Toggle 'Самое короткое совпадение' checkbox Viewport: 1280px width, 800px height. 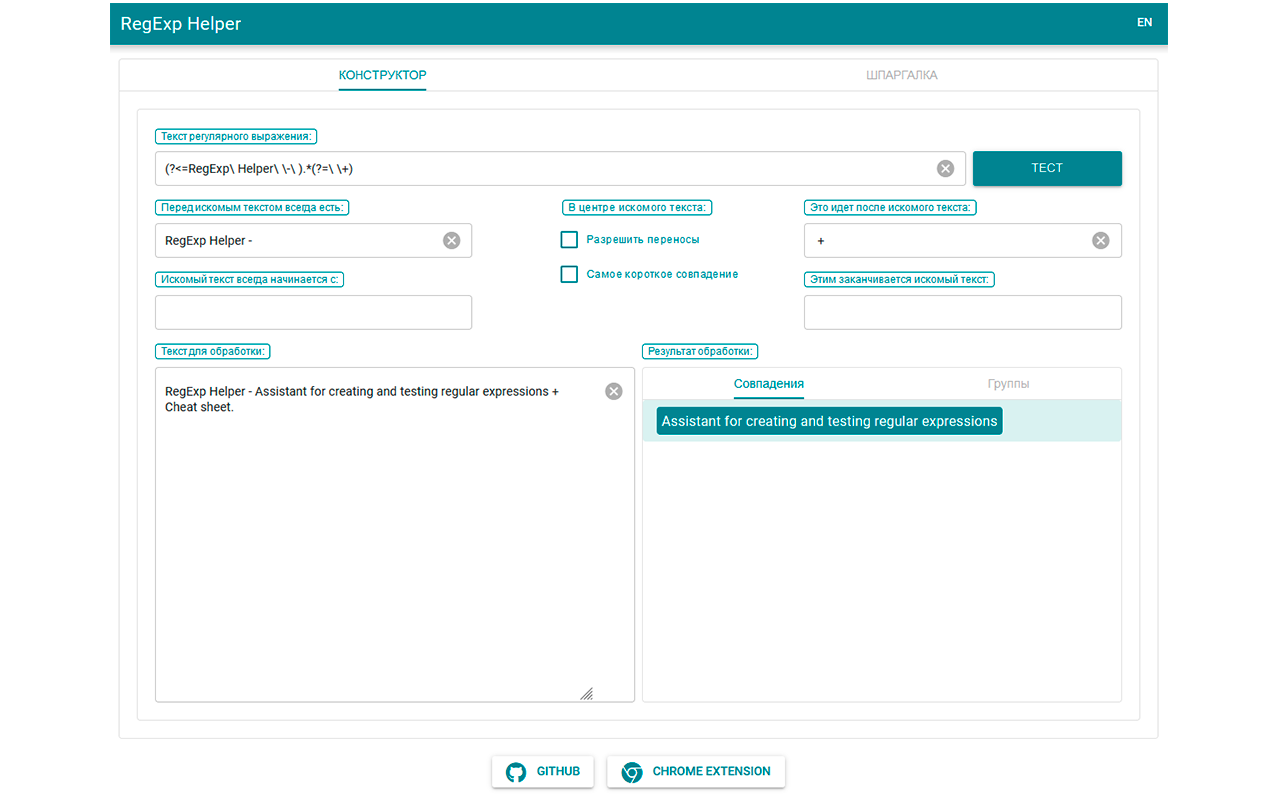click(569, 274)
